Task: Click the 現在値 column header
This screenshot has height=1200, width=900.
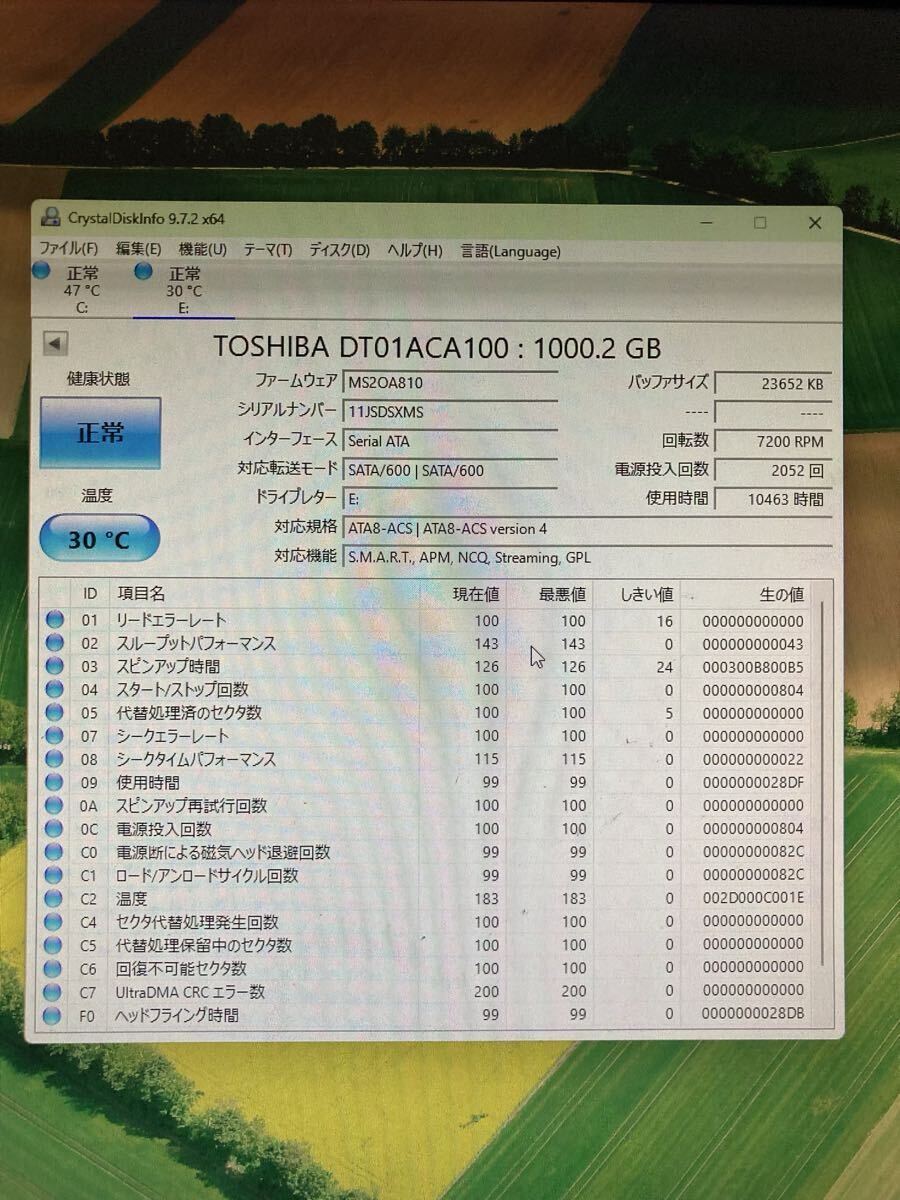Action: [475, 594]
